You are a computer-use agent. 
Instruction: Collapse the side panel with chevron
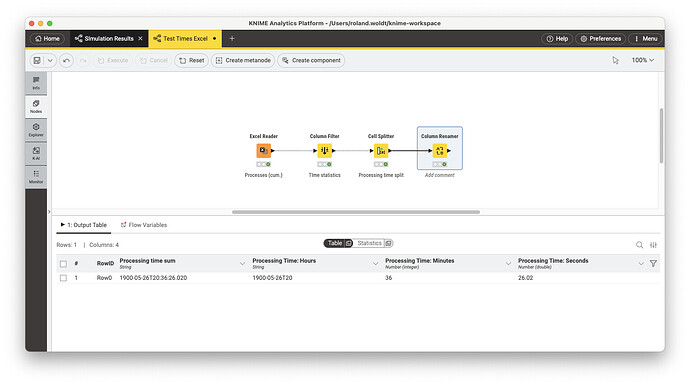point(49,212)
